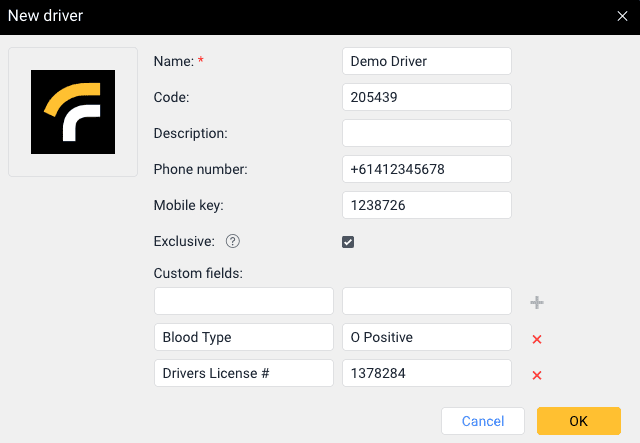Uncheck the Exclusive checkbox

click(x=348, y=241)
